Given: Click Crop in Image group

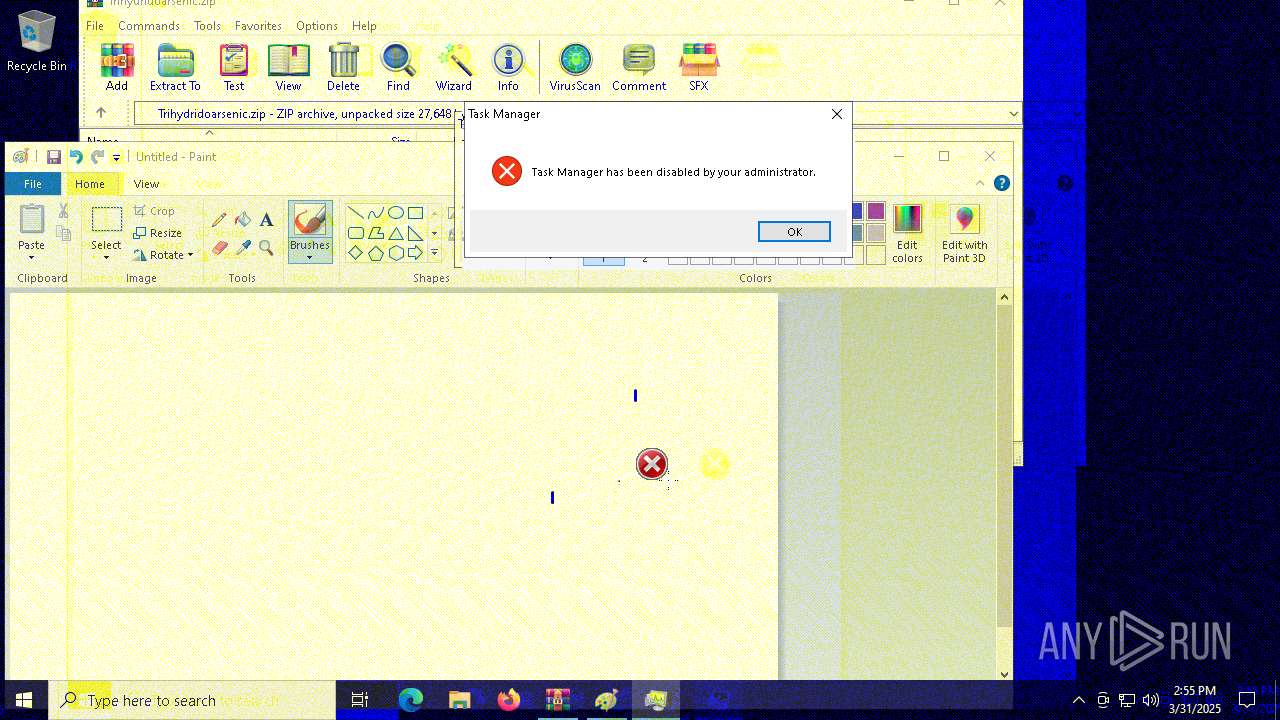Looking at the screenshot, I should (x=154, y=211).
